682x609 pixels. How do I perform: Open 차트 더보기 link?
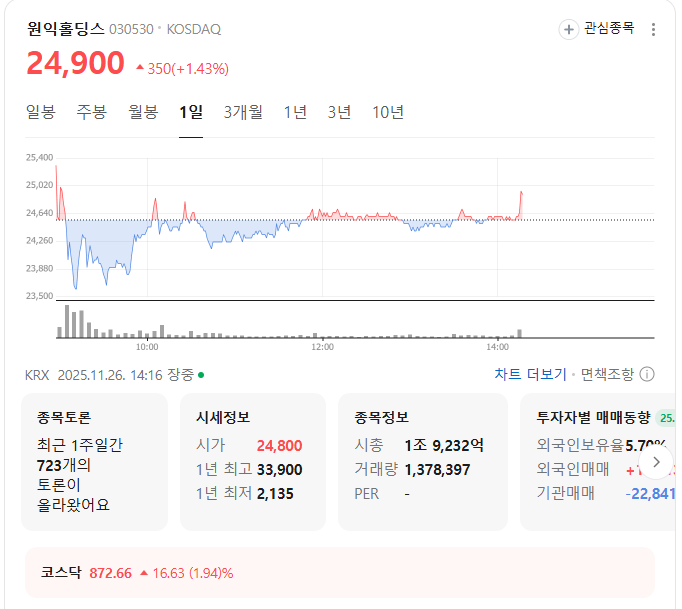coord(530,375)
